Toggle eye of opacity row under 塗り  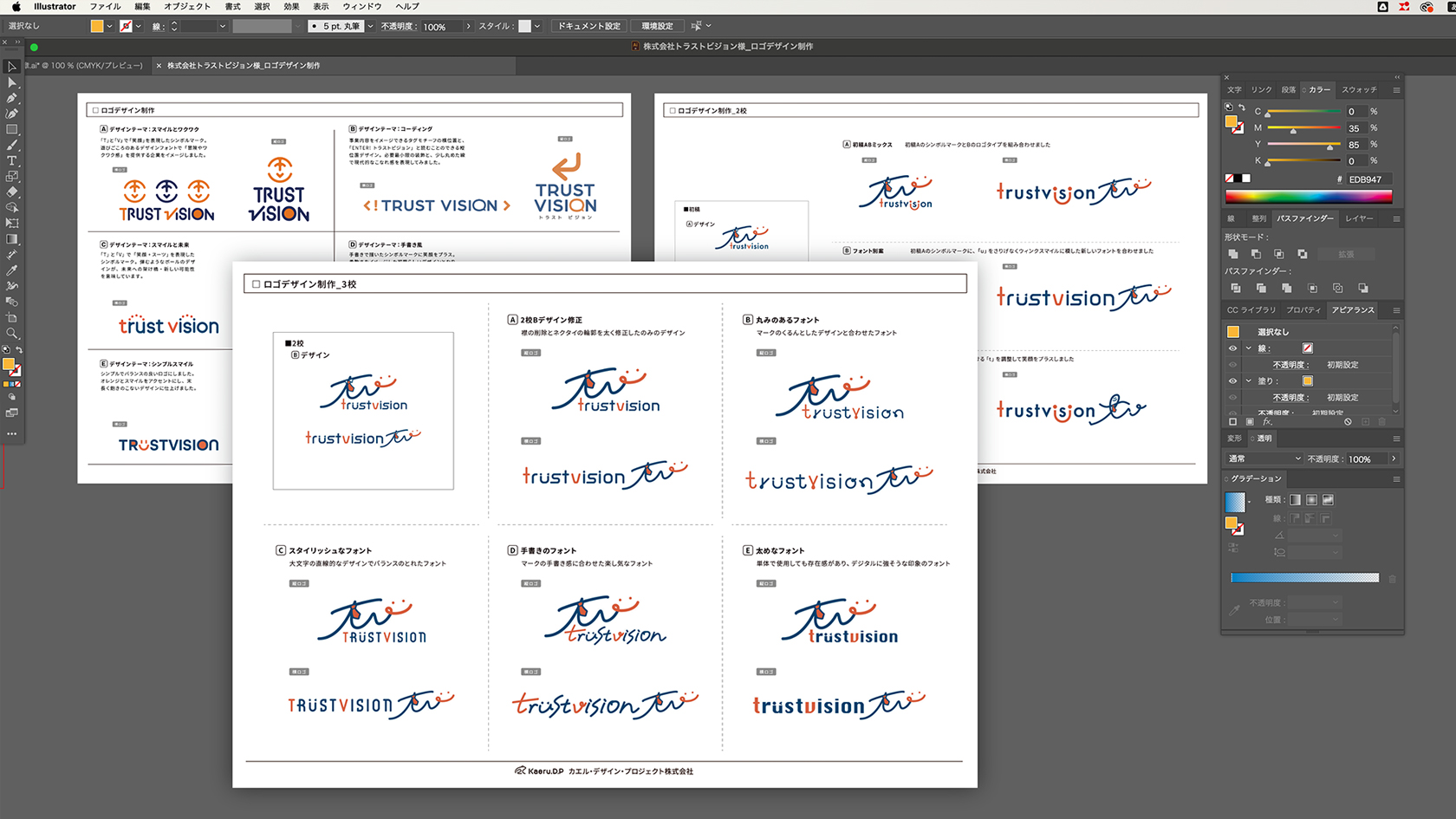tap(1232, 397)
